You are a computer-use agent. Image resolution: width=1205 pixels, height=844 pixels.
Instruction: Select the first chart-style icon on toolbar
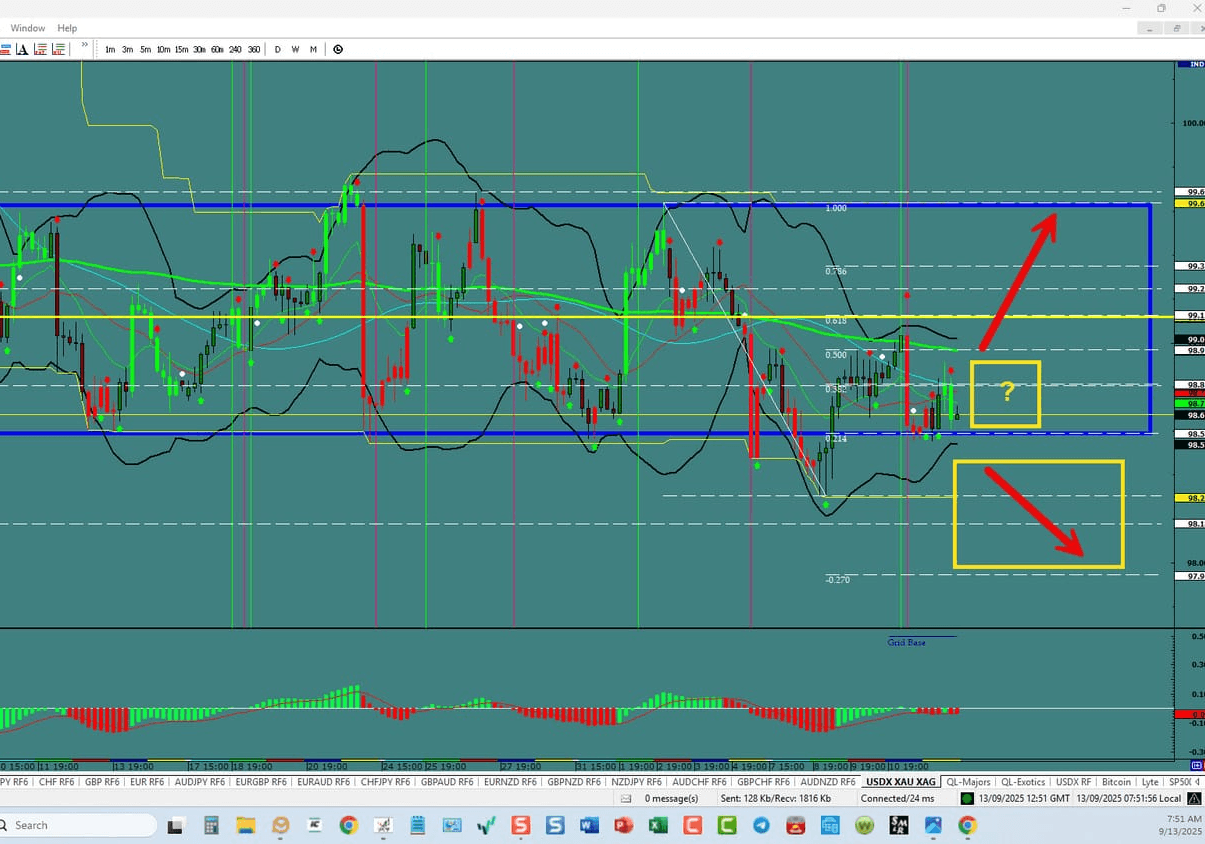pyautogui.click(x=7, y=49)
